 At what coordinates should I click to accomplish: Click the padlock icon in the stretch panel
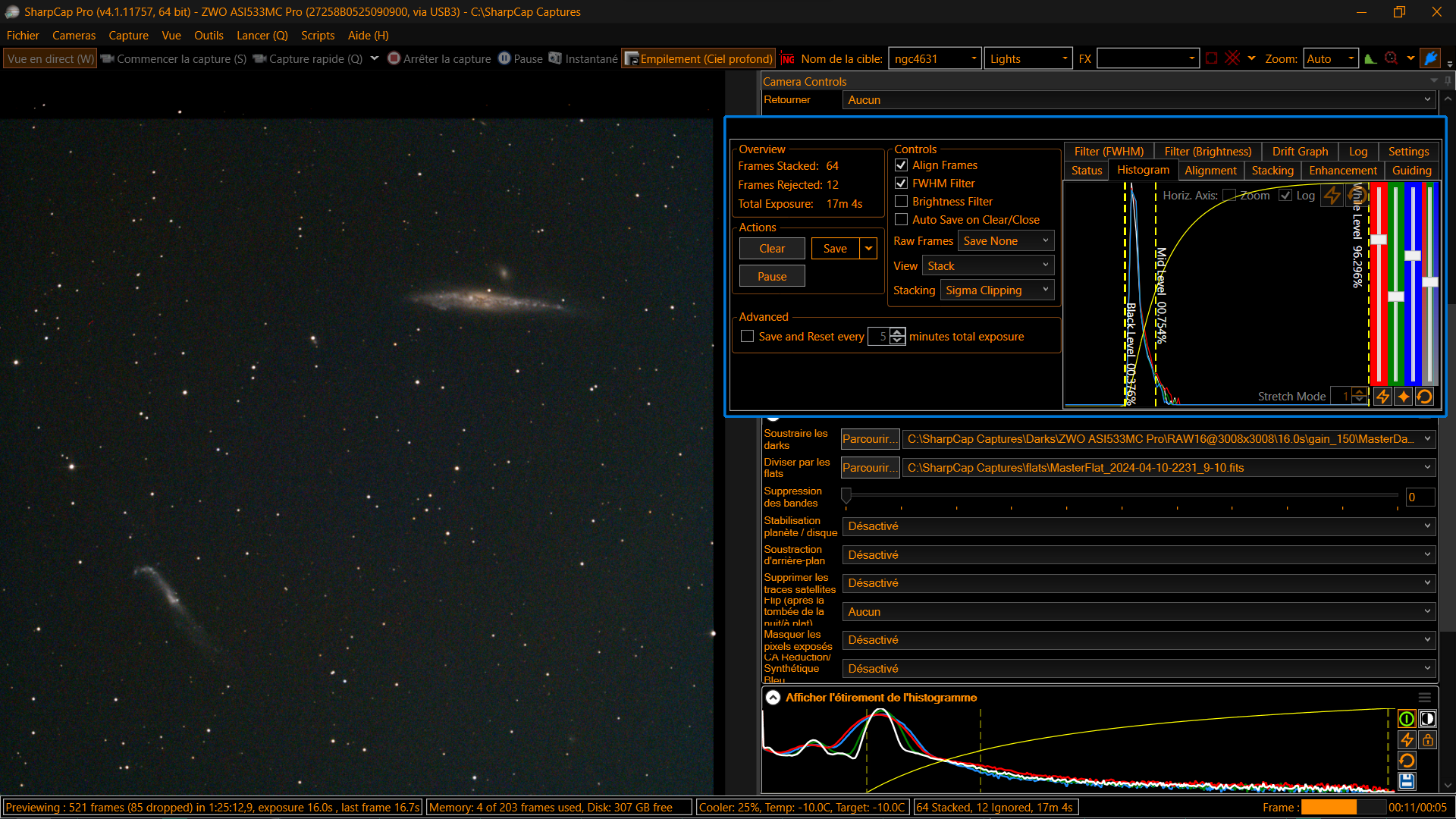pos(1428,740)
